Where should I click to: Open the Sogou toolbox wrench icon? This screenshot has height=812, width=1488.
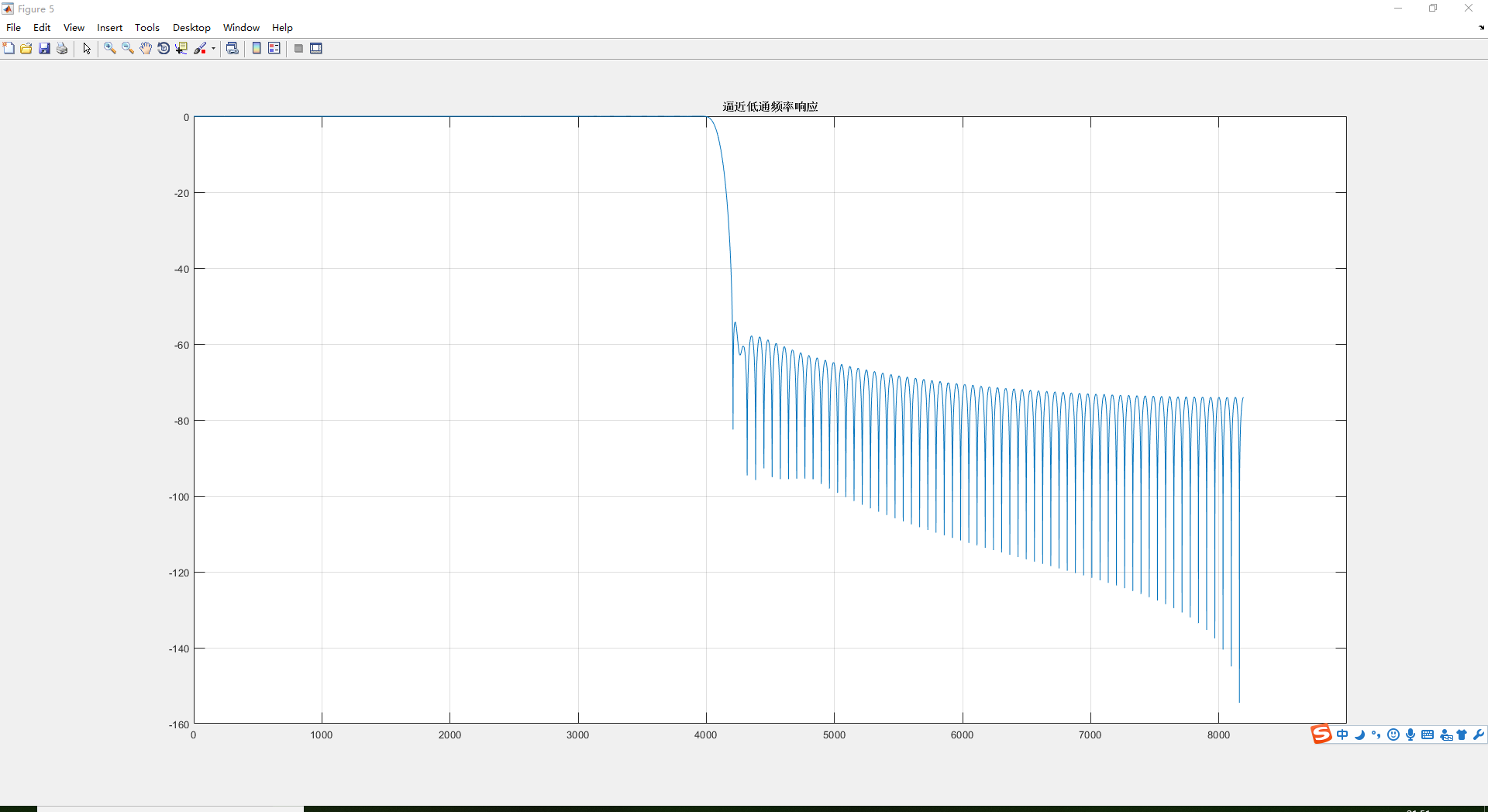pos(1479,735)
